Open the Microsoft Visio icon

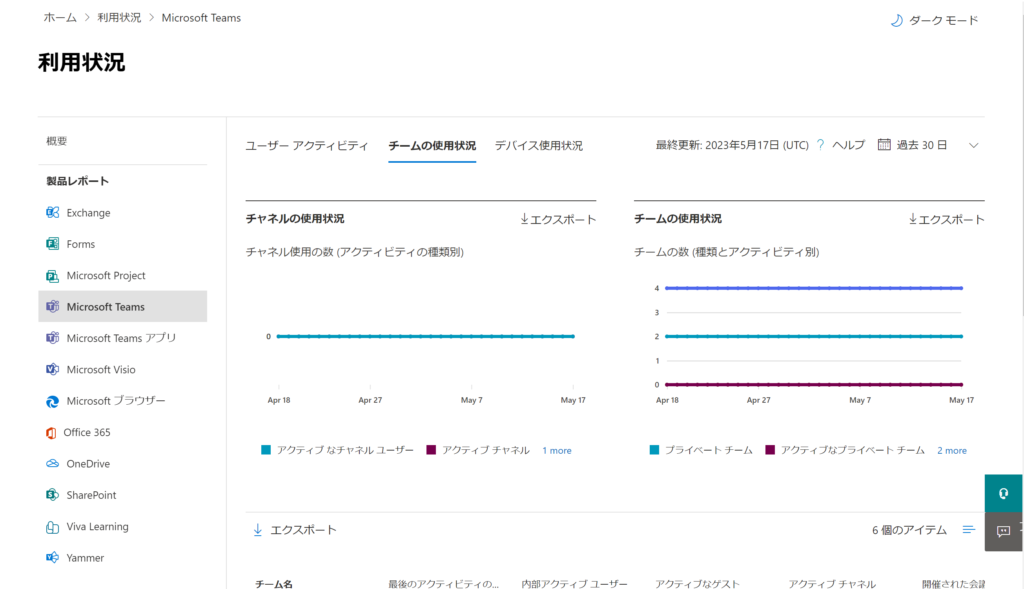click(52, 370)
